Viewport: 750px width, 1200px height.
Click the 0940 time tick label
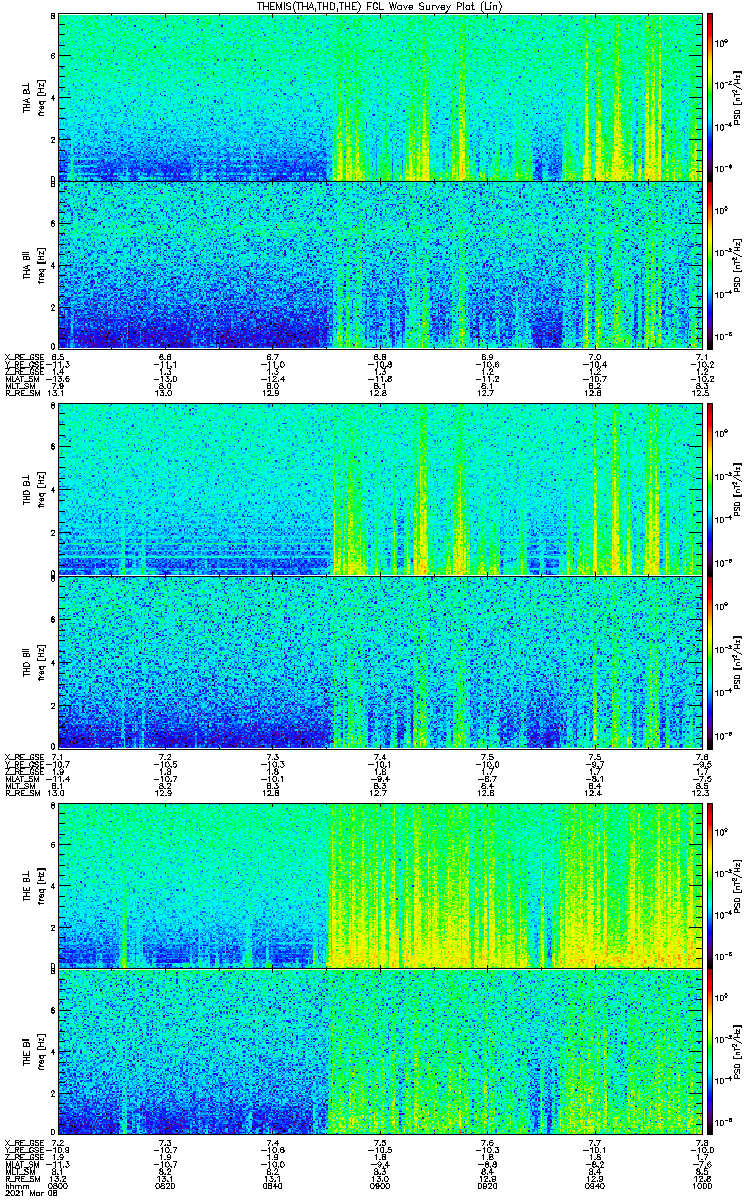click(x=594, y=1186)
